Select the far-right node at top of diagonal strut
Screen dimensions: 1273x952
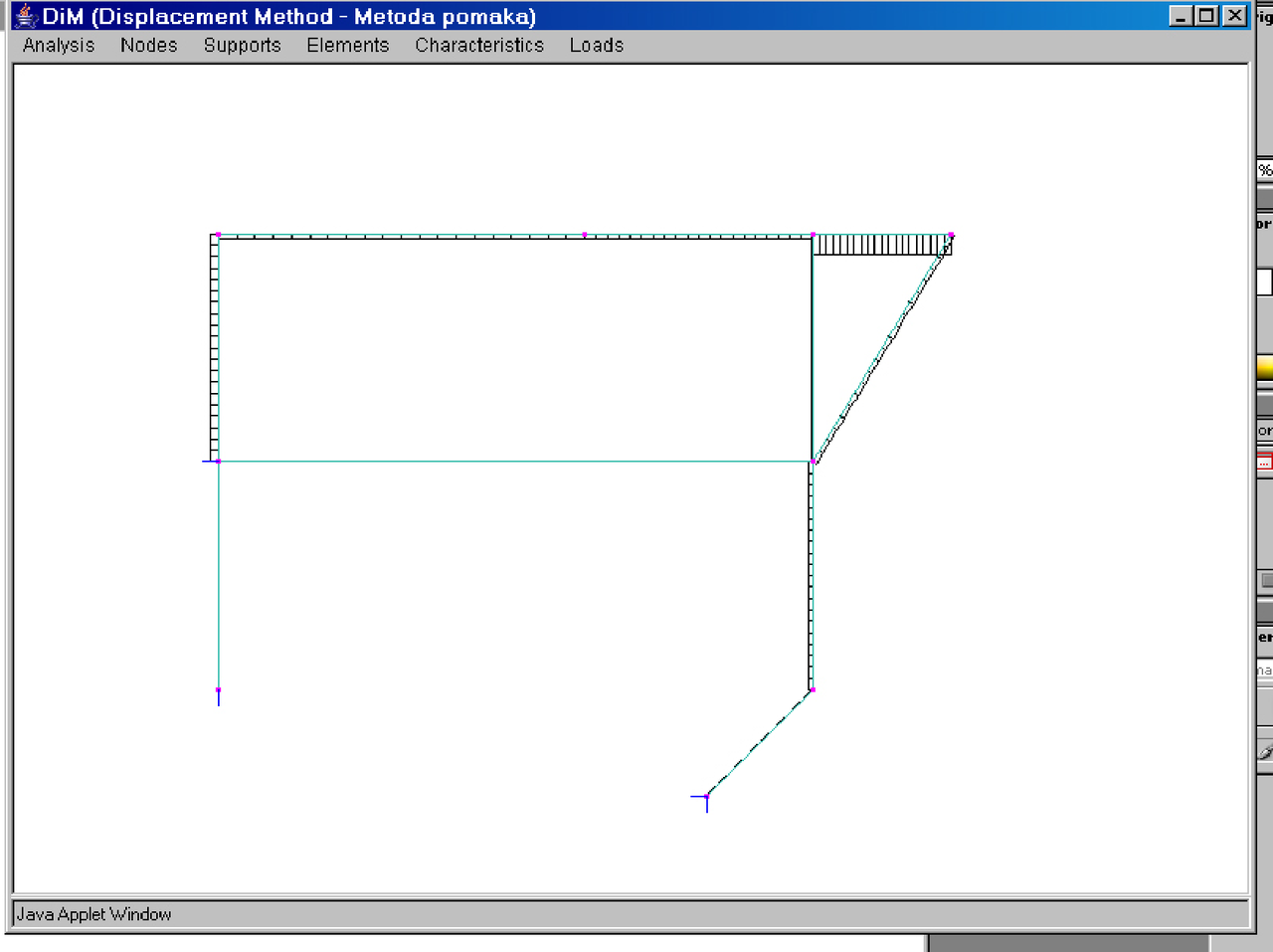pos(951,236)
